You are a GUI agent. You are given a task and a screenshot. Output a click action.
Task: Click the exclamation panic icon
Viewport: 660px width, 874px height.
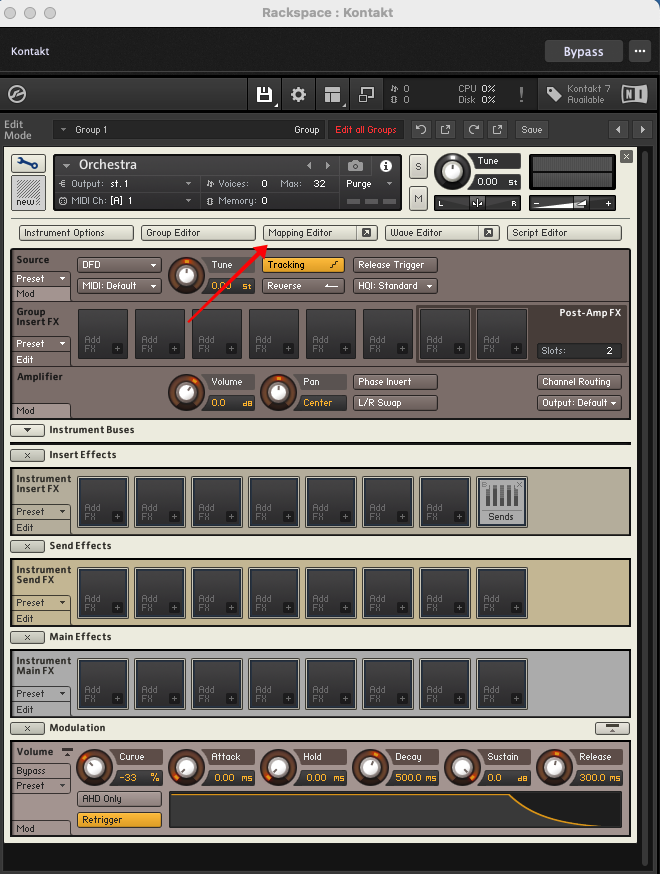click(521, 94)
